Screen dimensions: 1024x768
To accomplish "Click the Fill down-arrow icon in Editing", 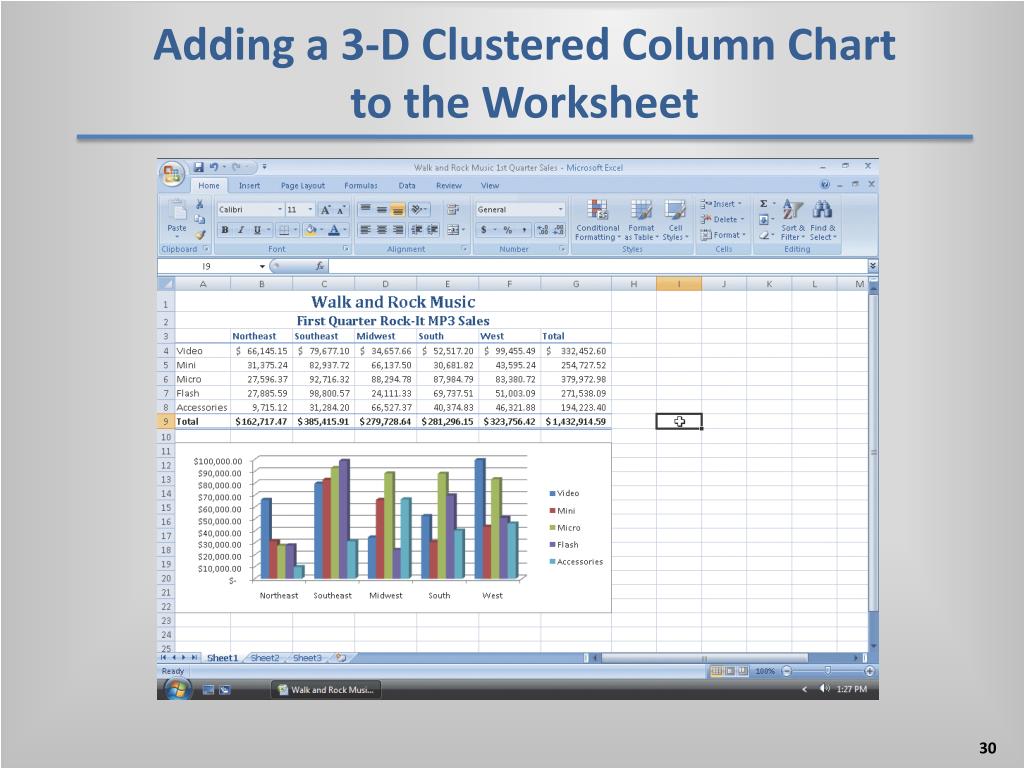I will pyautogui.click(x=763, y=220).
